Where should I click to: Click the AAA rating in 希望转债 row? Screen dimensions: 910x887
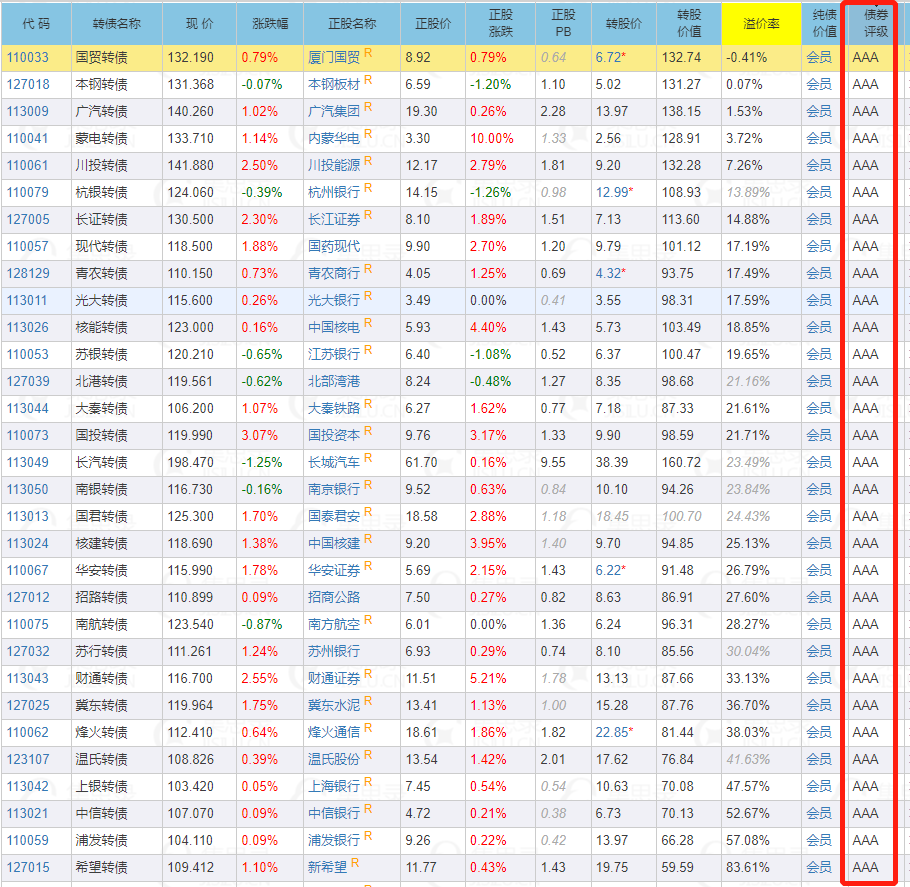coord(865,867)
